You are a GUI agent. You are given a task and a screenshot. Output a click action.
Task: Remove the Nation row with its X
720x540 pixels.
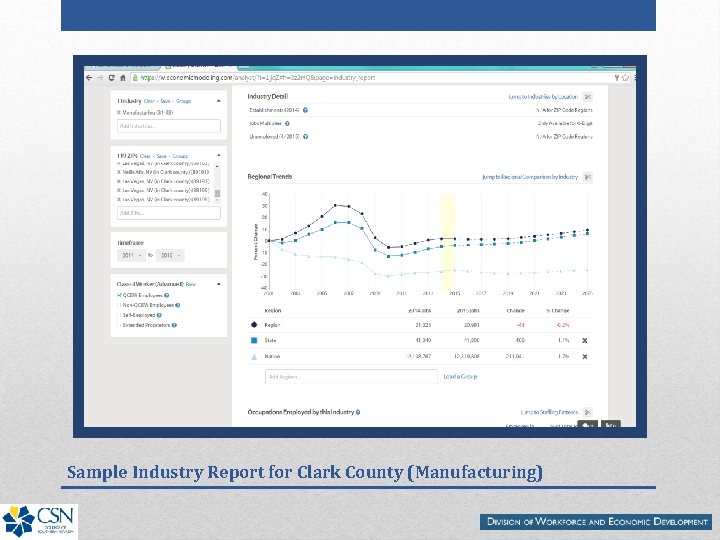585,356
